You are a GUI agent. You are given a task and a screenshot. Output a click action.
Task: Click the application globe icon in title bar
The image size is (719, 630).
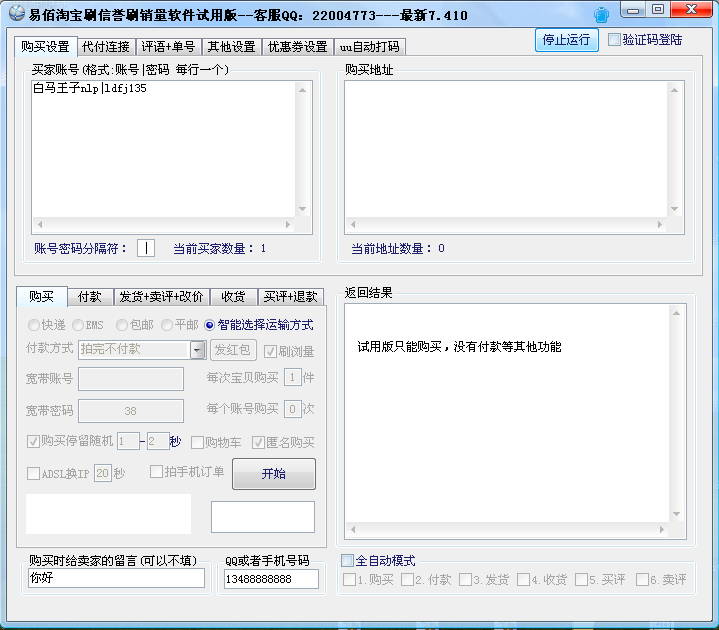(17, 13)
